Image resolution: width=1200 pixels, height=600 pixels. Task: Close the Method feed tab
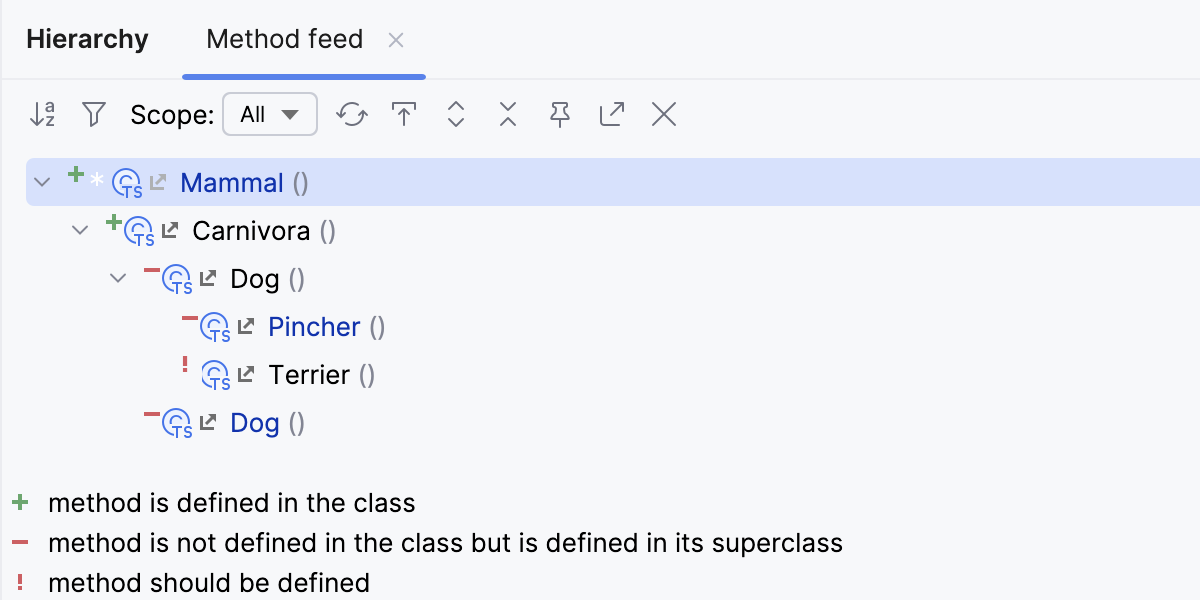tap(396, 40)
